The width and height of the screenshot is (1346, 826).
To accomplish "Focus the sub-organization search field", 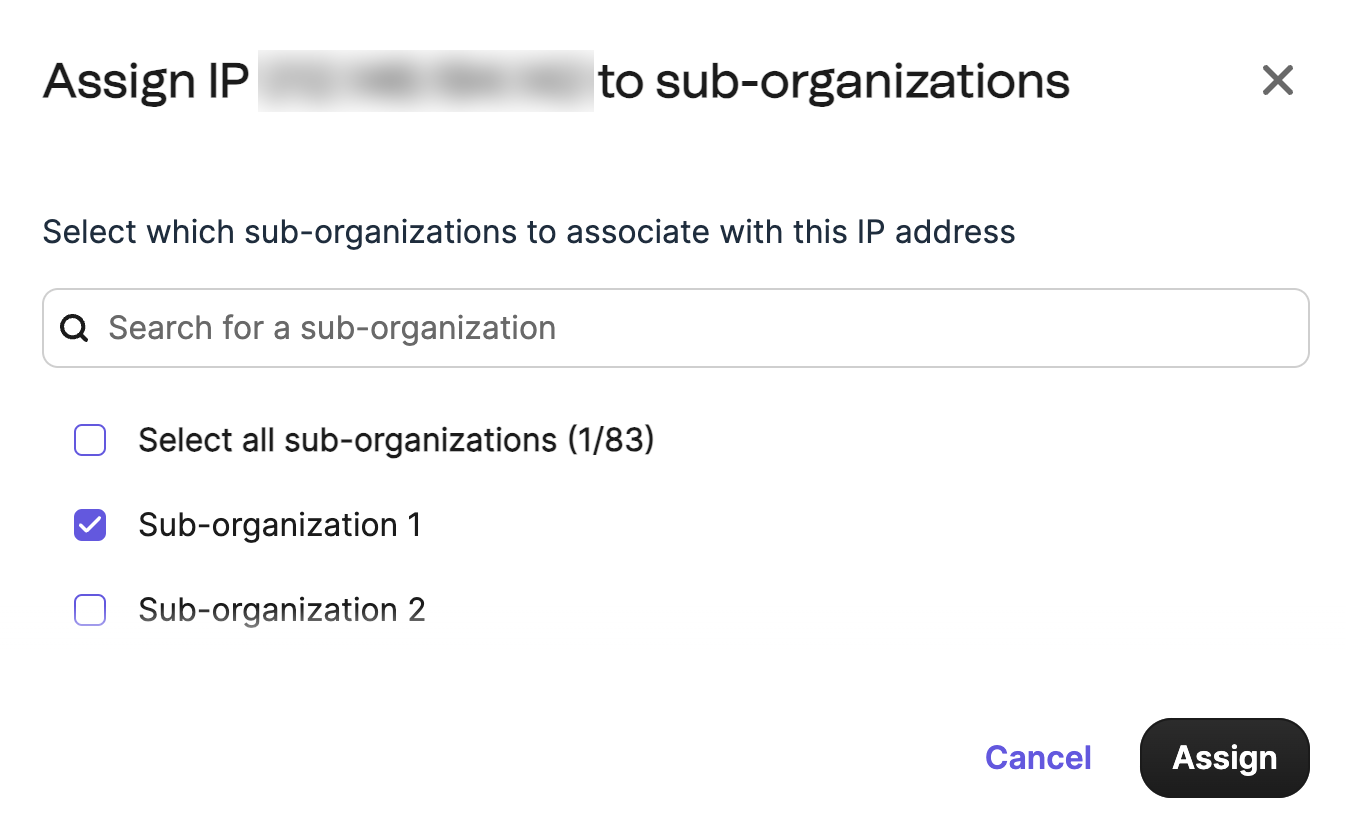I will [675, 328].
